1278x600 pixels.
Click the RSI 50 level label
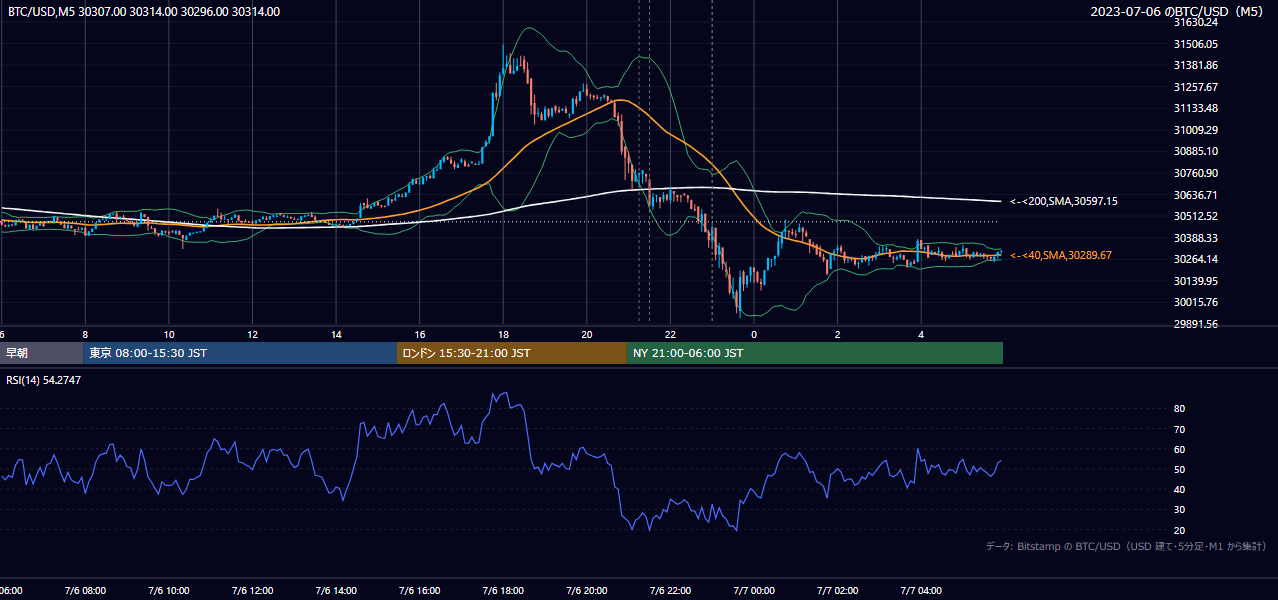point(1179,469)
